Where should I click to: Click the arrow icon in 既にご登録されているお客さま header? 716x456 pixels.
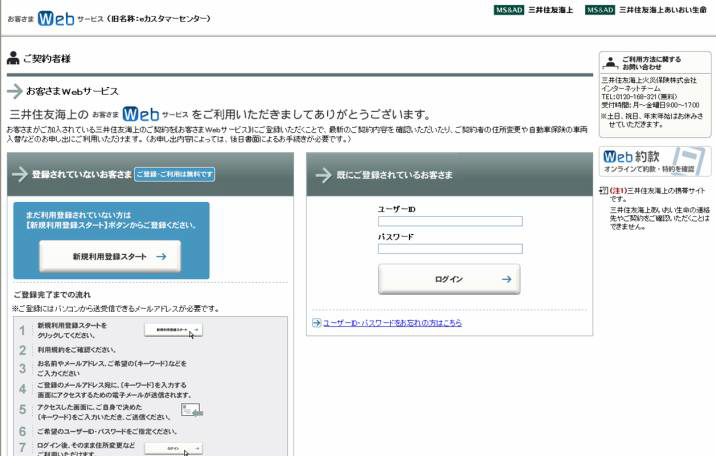(324, 174)
